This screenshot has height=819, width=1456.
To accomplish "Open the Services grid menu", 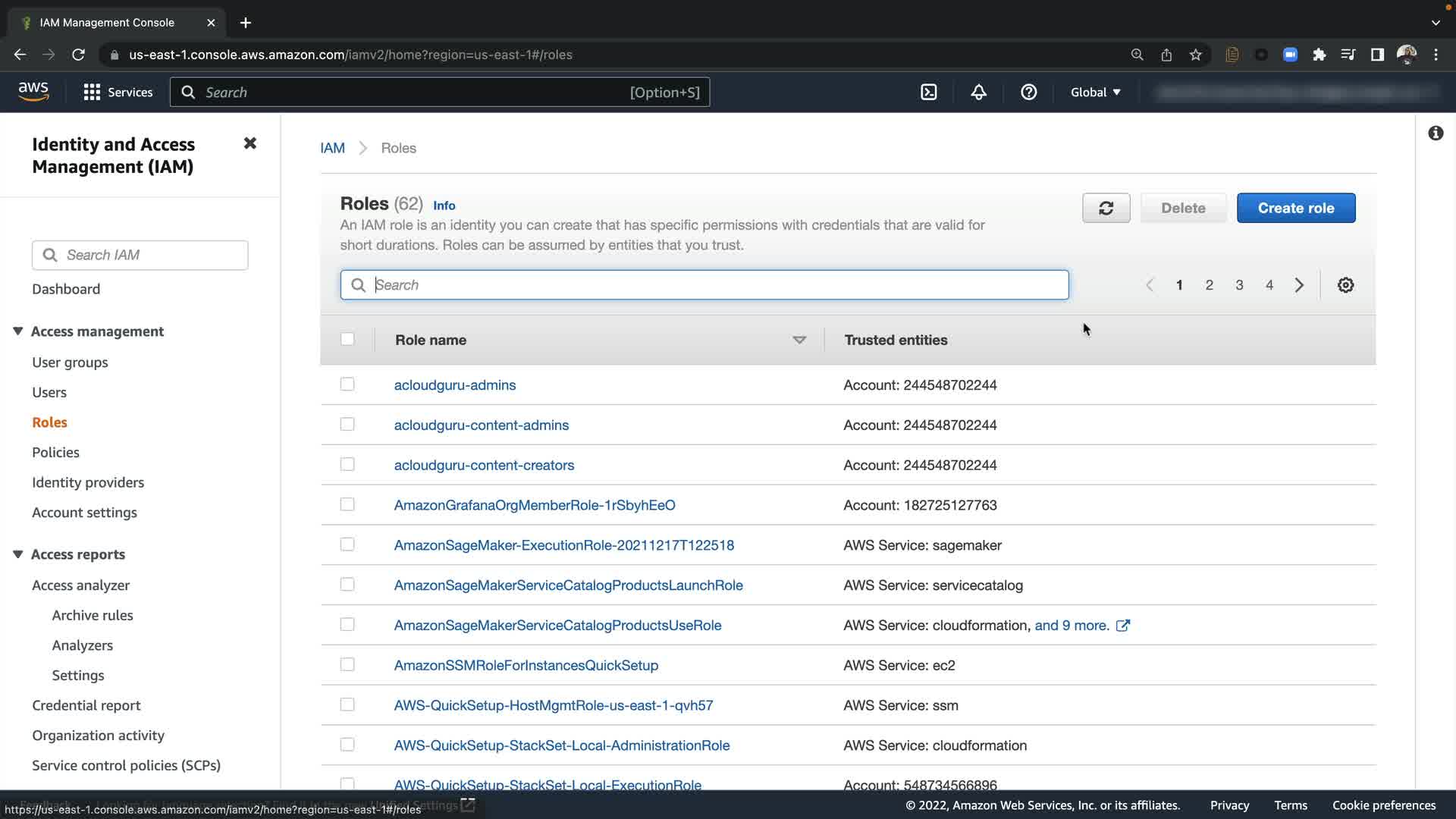I will point(92,93).
